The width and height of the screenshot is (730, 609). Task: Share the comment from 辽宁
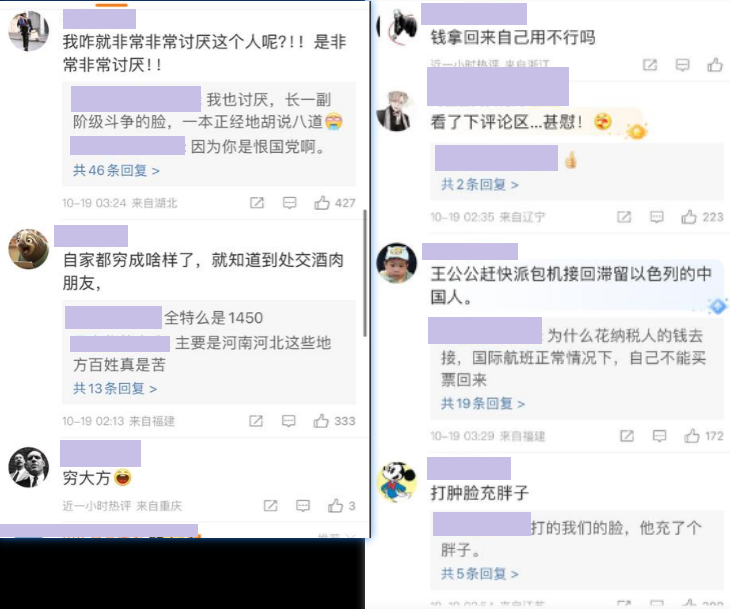[624, 217]
